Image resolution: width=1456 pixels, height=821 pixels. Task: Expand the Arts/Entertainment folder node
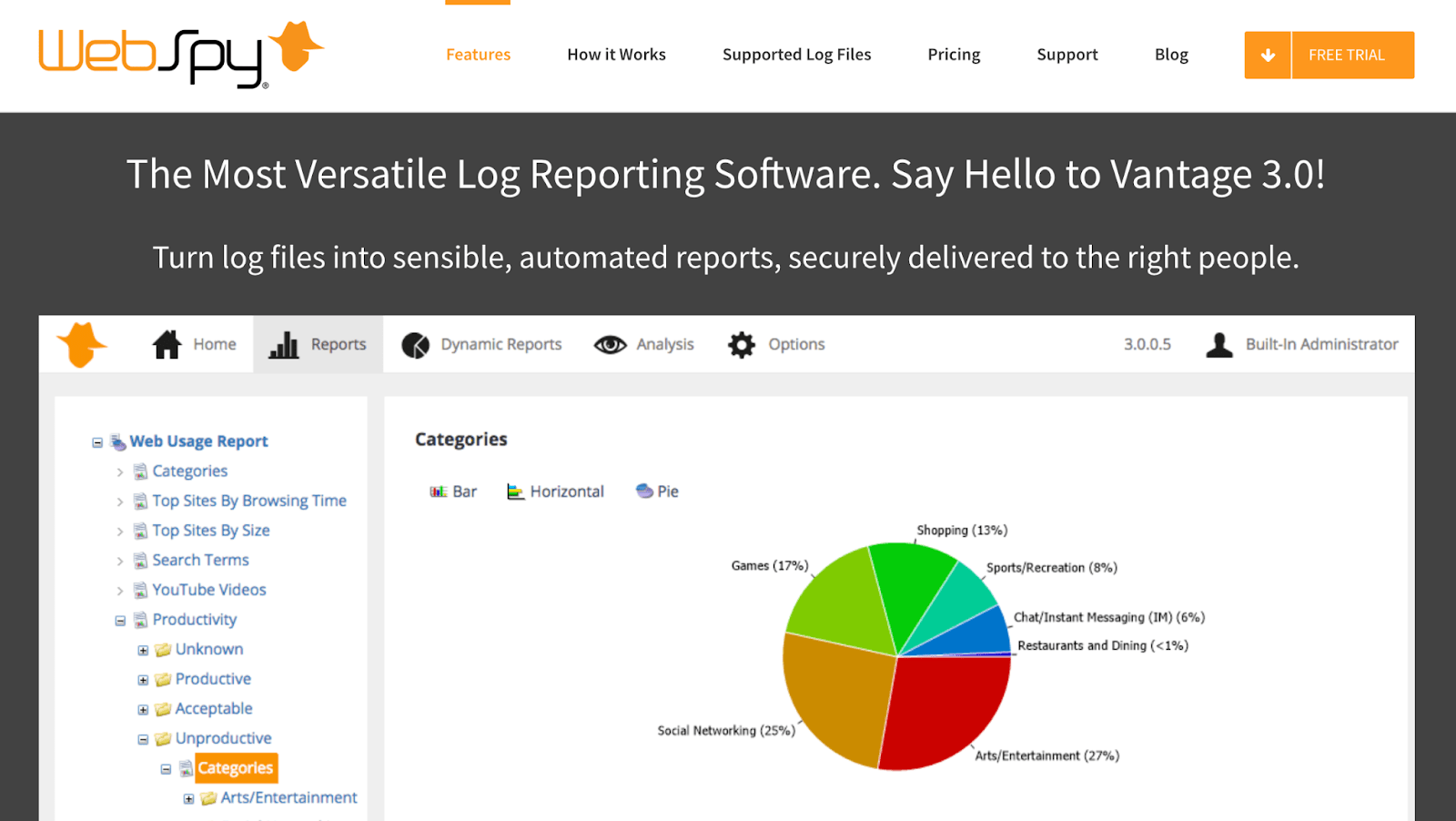[188, 799]
